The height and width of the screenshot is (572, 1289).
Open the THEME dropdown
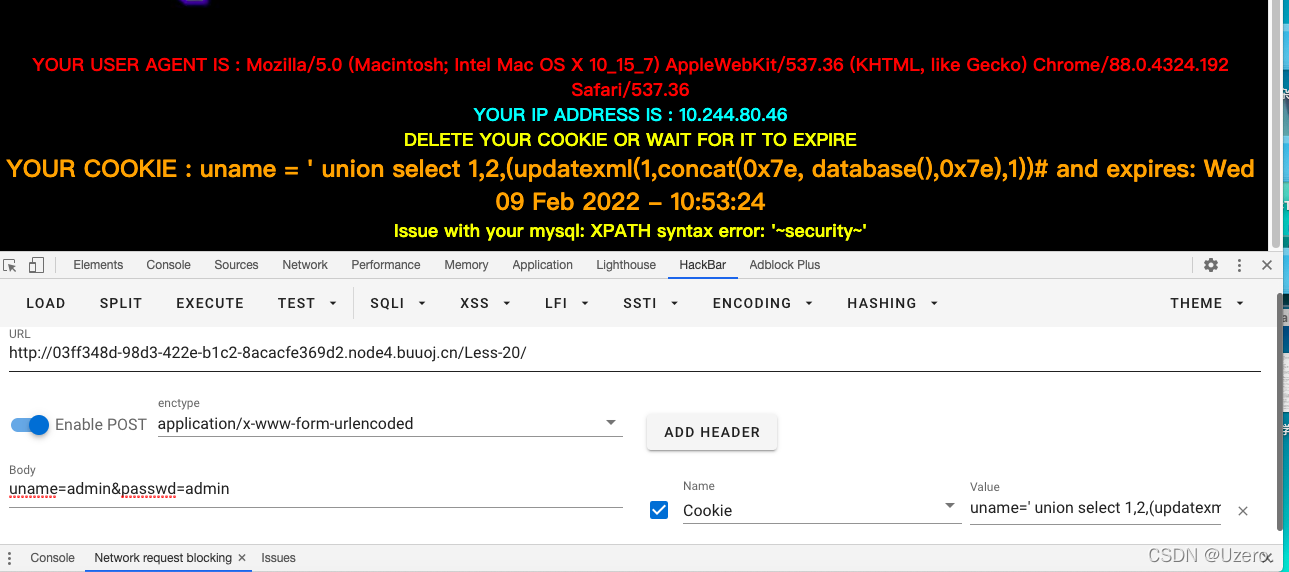pyautogui.click(x=1207, y=303)
